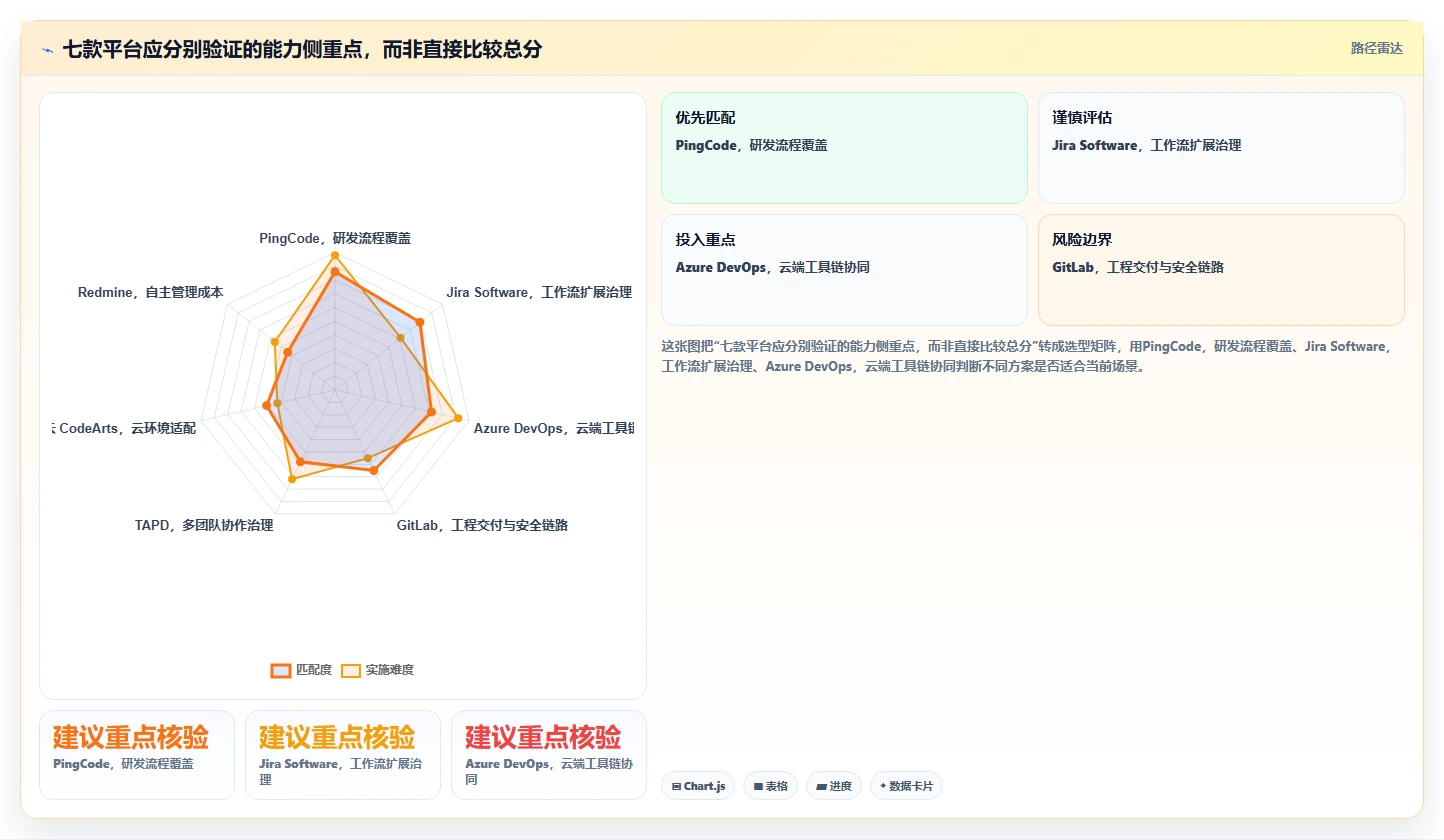Click the 谨慎评估 card heading
Viewport: 1444px width, 840px height.
(1082, 118)
